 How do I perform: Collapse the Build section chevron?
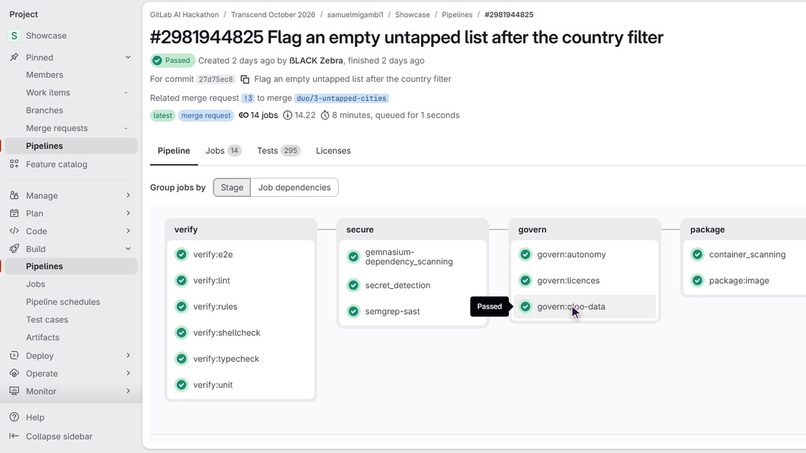click(x=128, y=248)
